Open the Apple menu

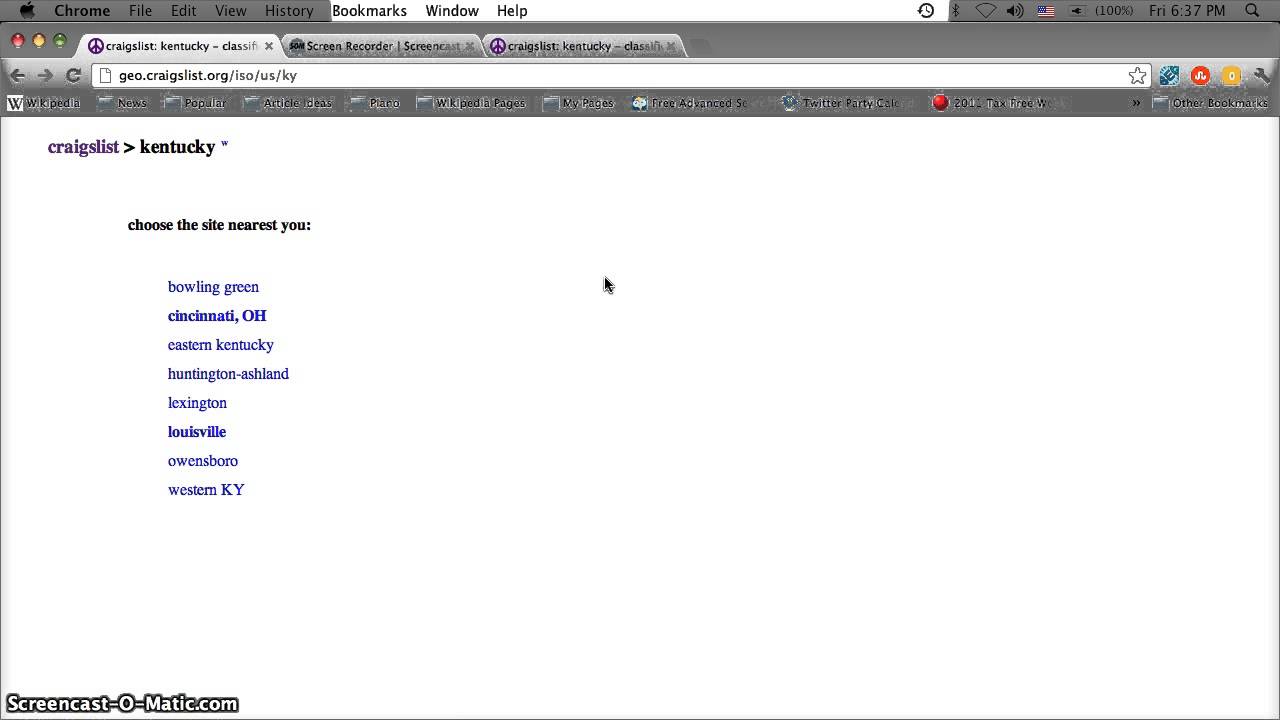tap(27, 11)
